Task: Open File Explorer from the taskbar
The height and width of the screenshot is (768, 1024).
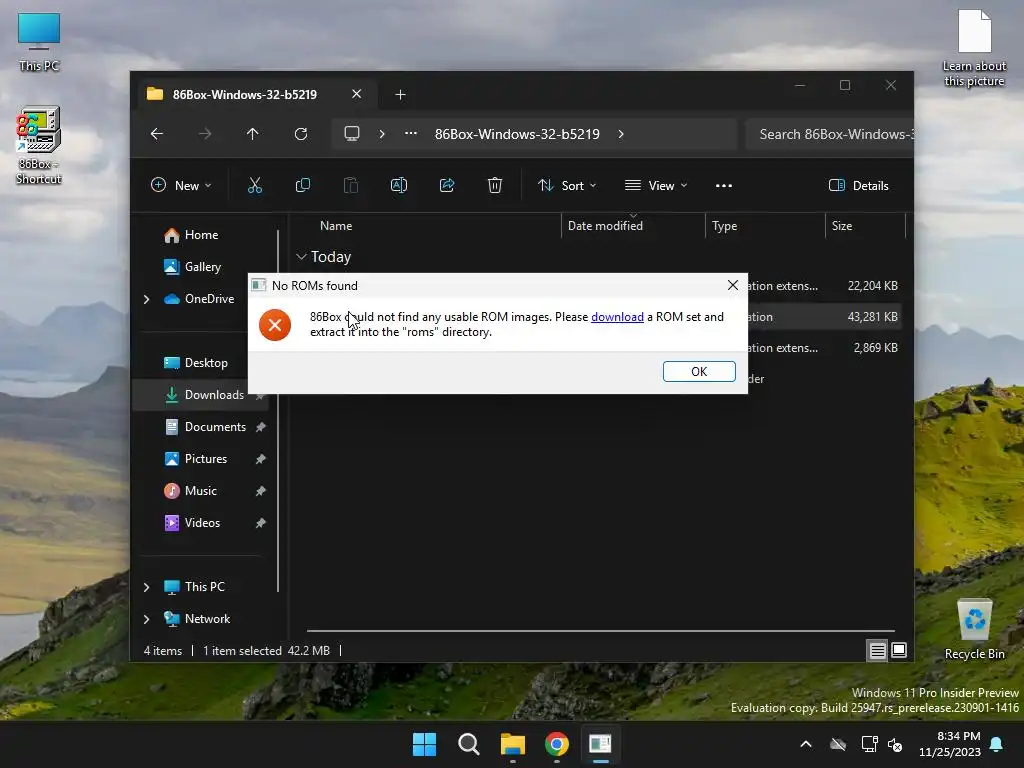Action: tap(513, 744)
